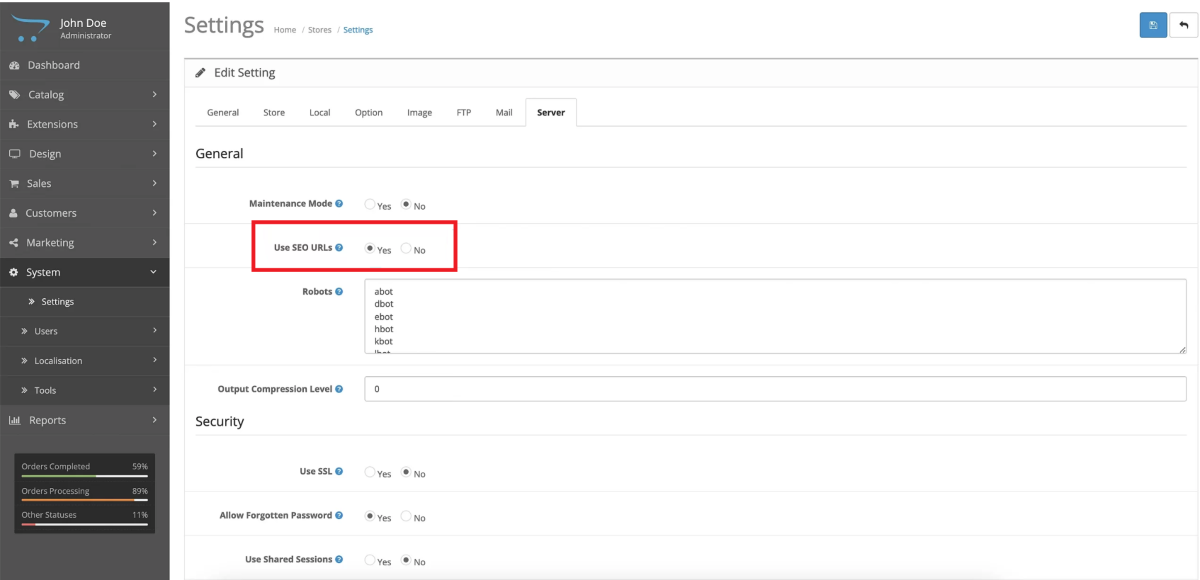Select No for Use SEO URLs
This screenshot has height=580, width=1200.
point(406,248)
